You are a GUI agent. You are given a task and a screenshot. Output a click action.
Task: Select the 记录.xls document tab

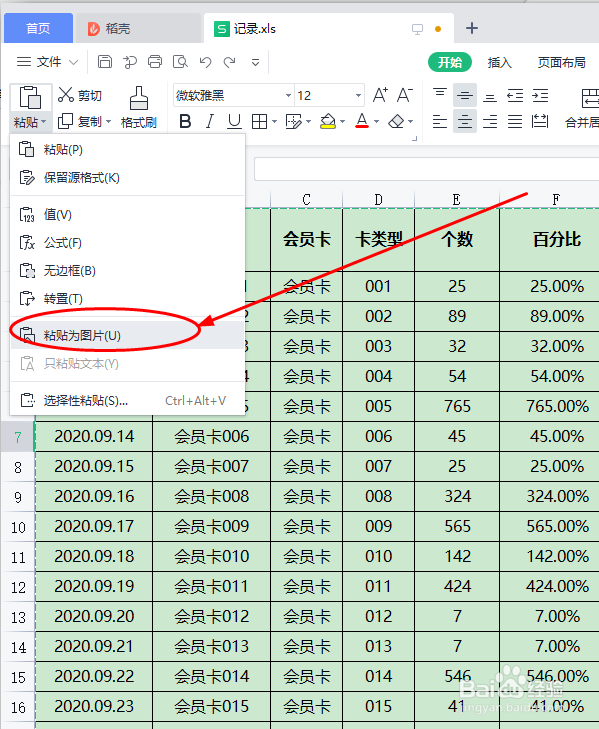coord(328,28)
